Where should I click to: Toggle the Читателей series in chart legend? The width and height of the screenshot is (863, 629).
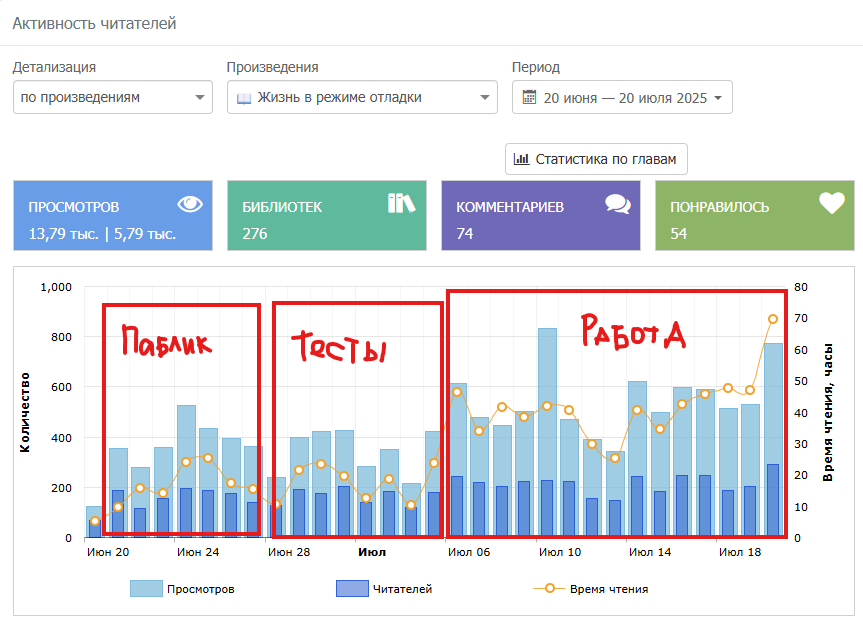tap(401, 589)
